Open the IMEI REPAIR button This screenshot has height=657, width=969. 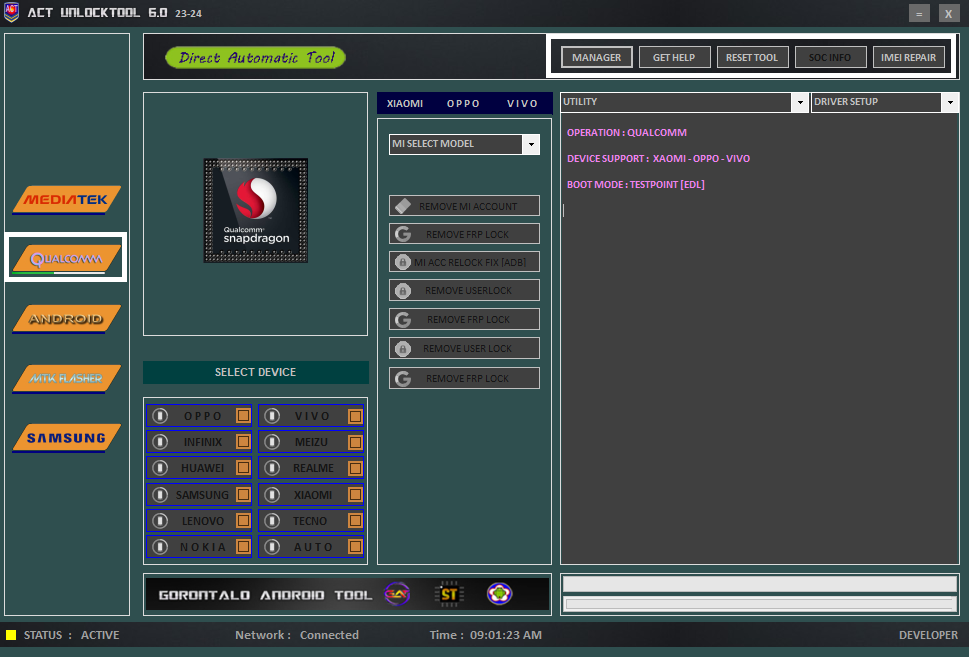908,57
